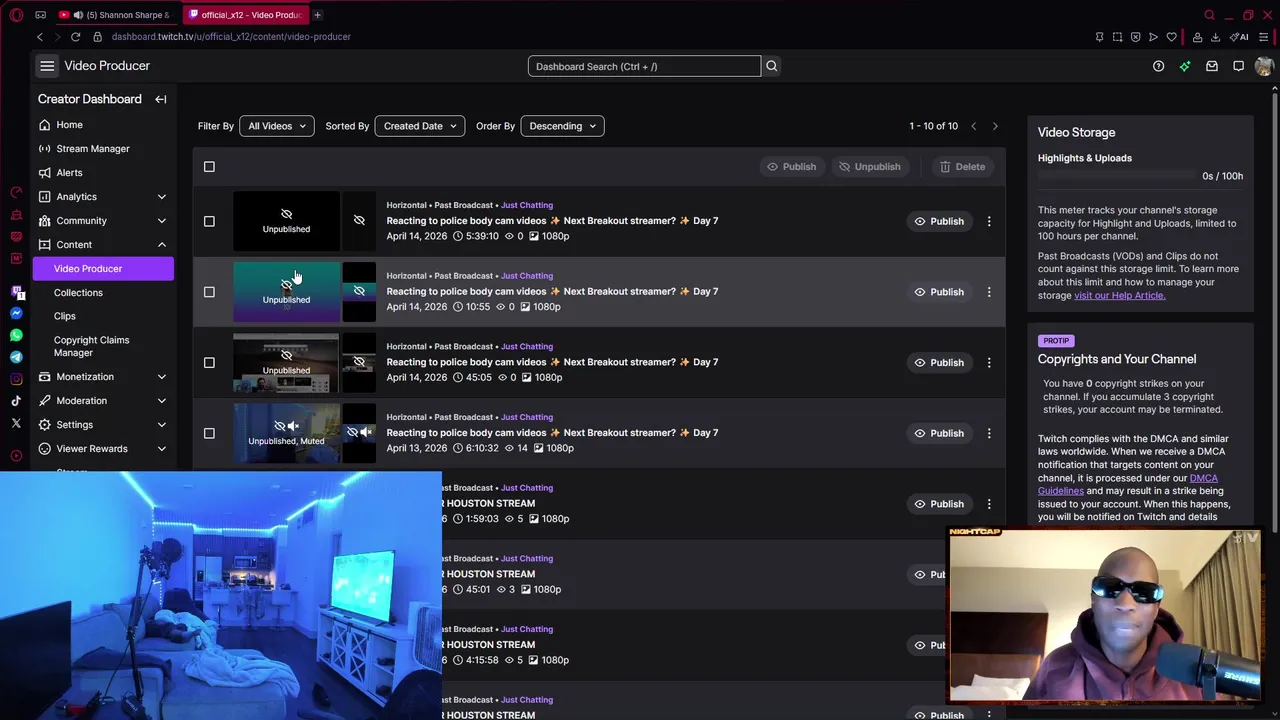
Task: Open the user avatar menu
Action: (x=1264, y=66)
